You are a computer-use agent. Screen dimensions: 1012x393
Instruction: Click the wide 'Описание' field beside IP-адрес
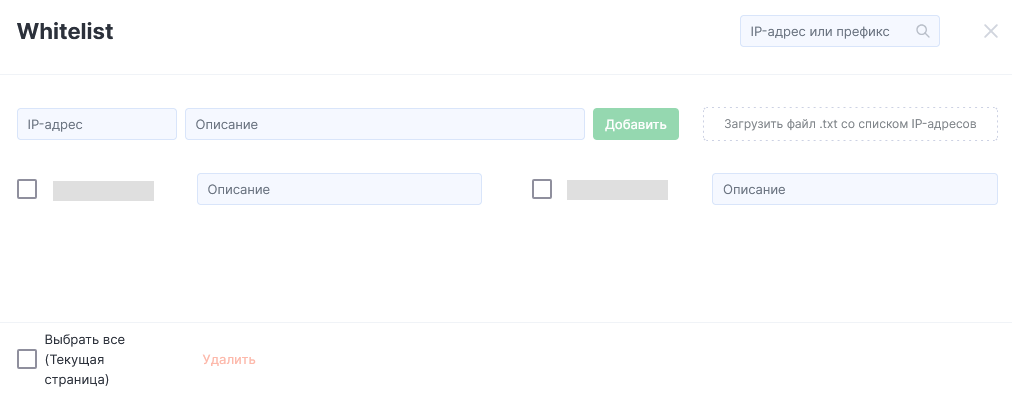click(x=385, y=124)
